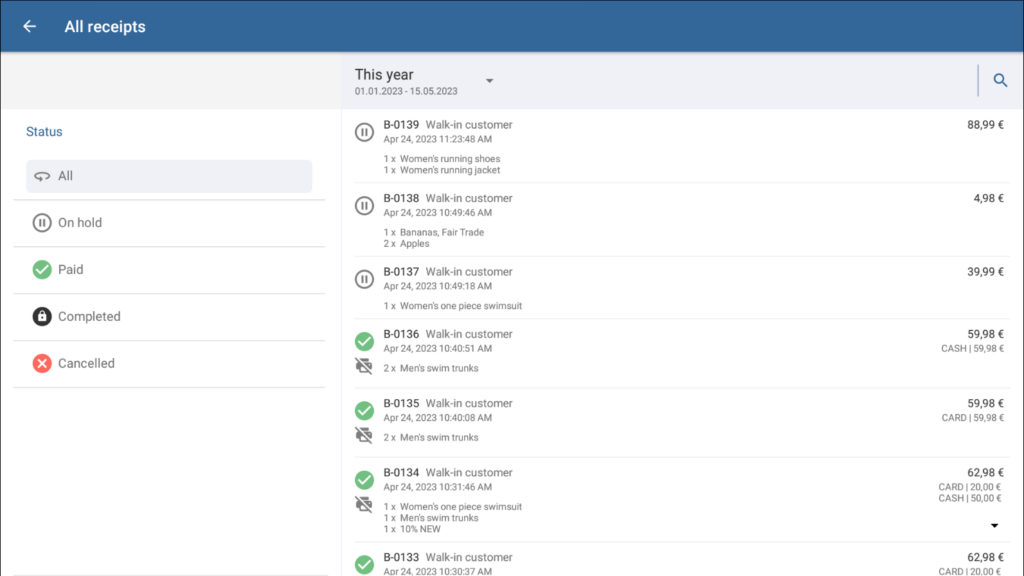Expand payment details arrow on receipt B-0134
Image resolution: width=1024 pixels, height=576 pixels.
(994, 525)
